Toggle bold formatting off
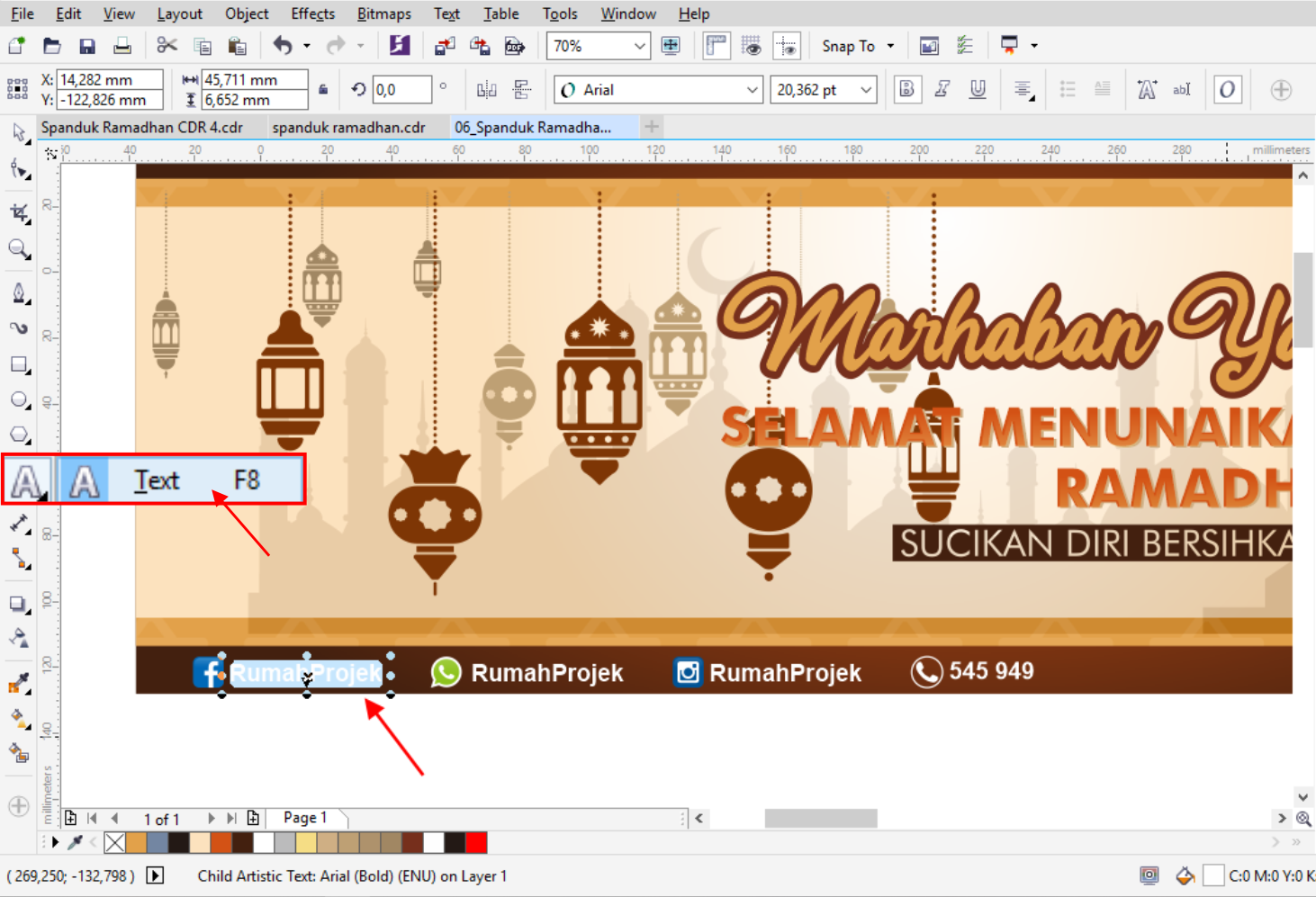Viewport: 1316px width, 897px height. (x=906, y=89)
